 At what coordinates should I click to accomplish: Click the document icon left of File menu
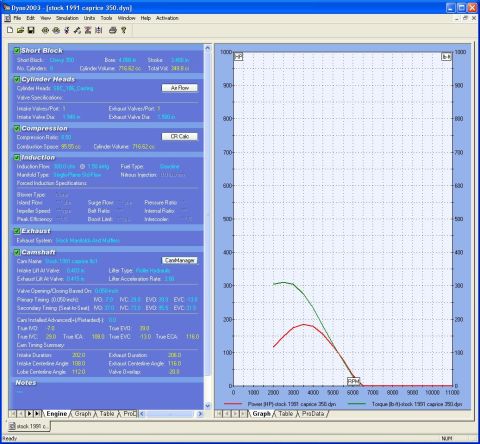point(8,18)
